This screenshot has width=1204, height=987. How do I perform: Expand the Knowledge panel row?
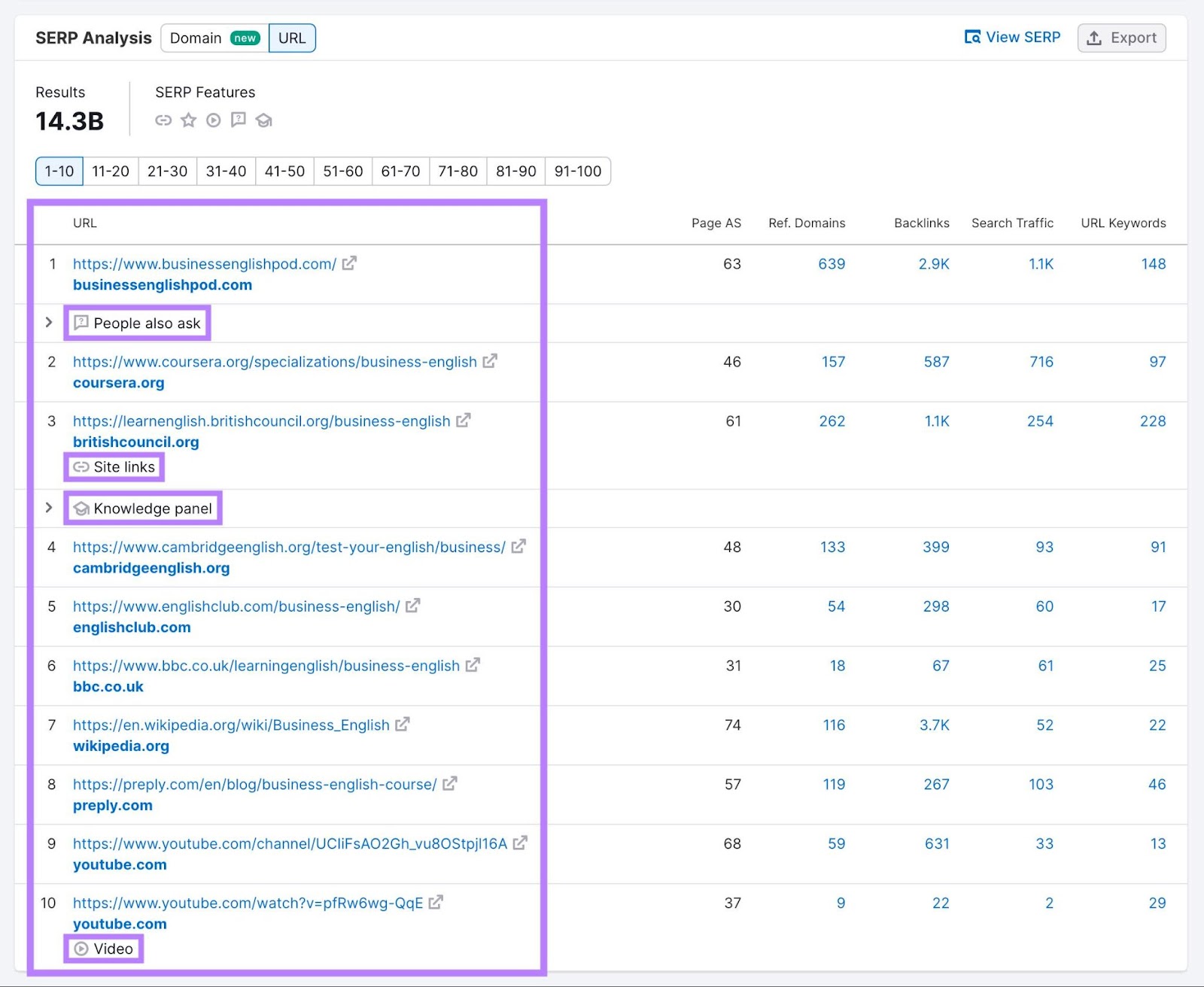[49, 508]
